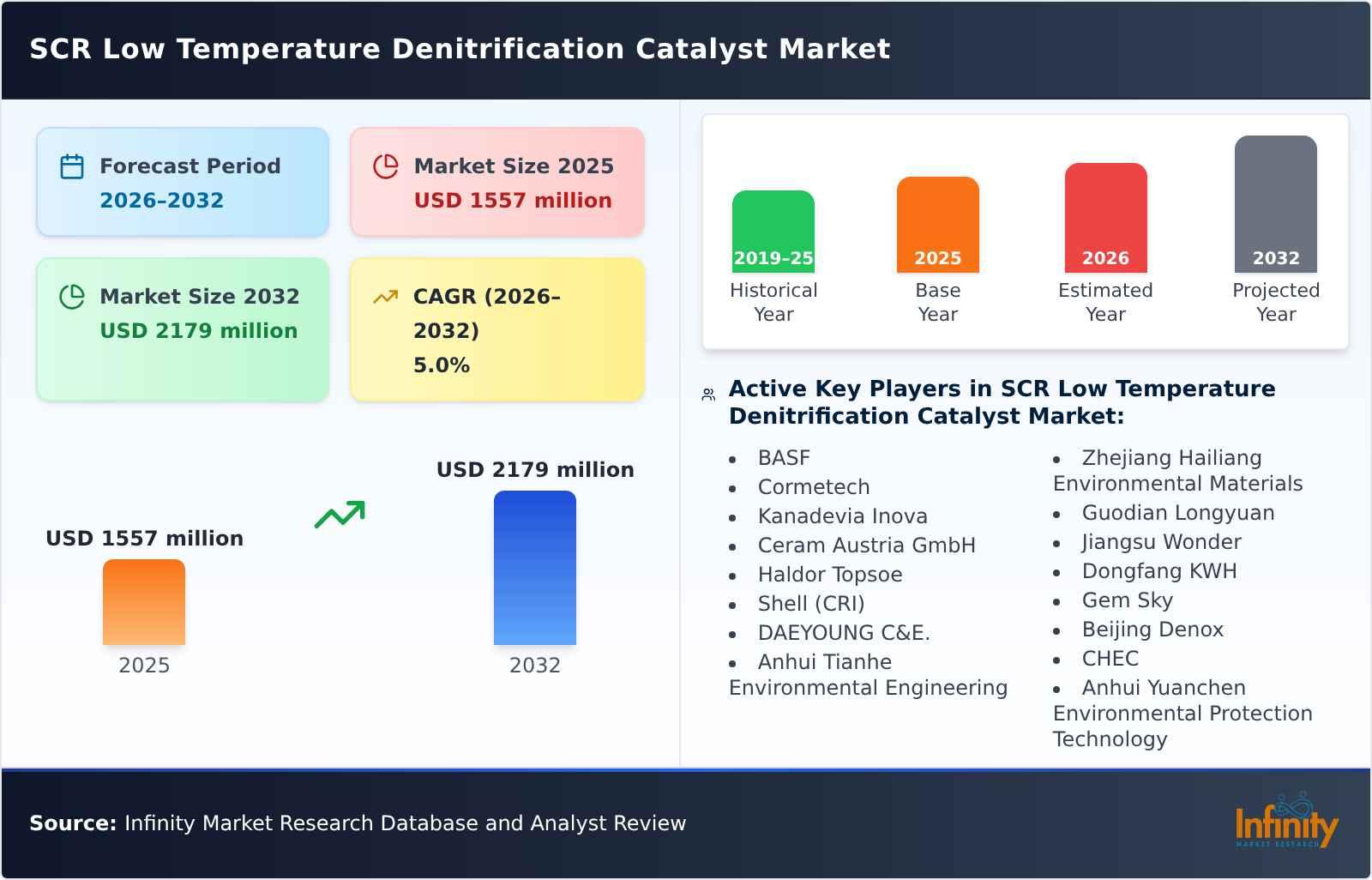Collapse the Active Key Players section header
Screen dimensions: 1372x880
(x=1002, y=402)
